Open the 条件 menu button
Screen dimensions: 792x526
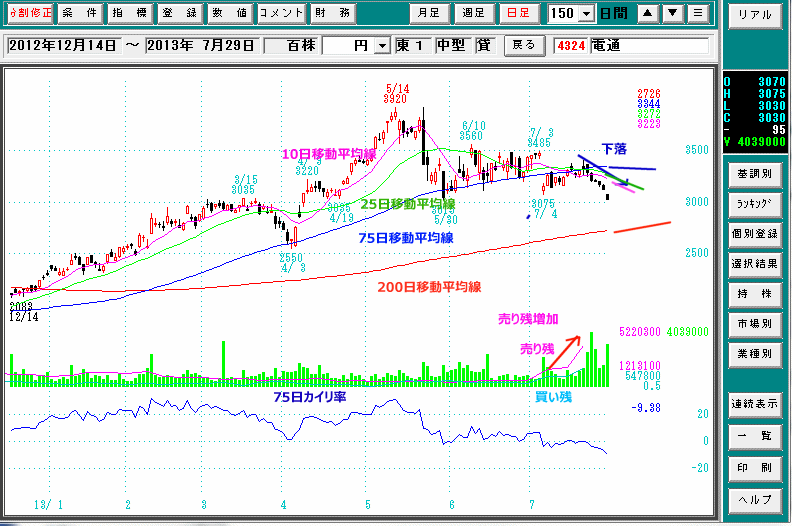pyautogui.click(x=79, y=13)
